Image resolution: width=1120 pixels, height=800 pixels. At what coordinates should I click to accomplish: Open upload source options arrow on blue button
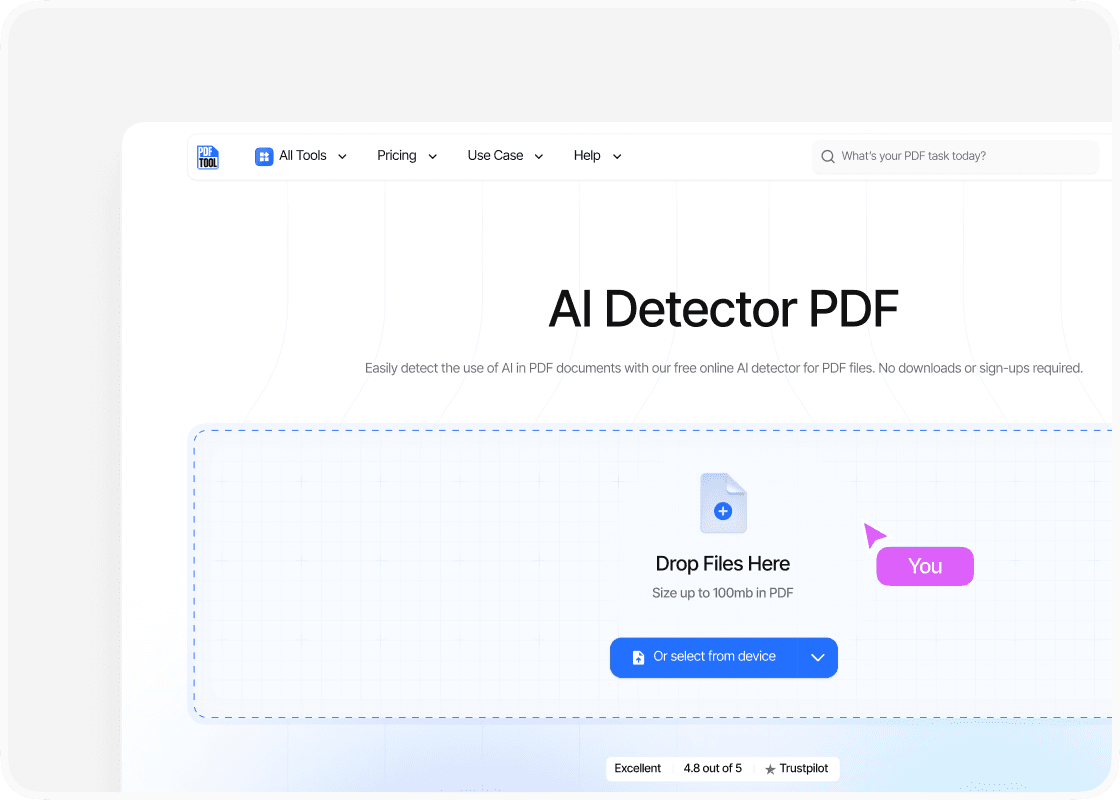coord(817,658)
